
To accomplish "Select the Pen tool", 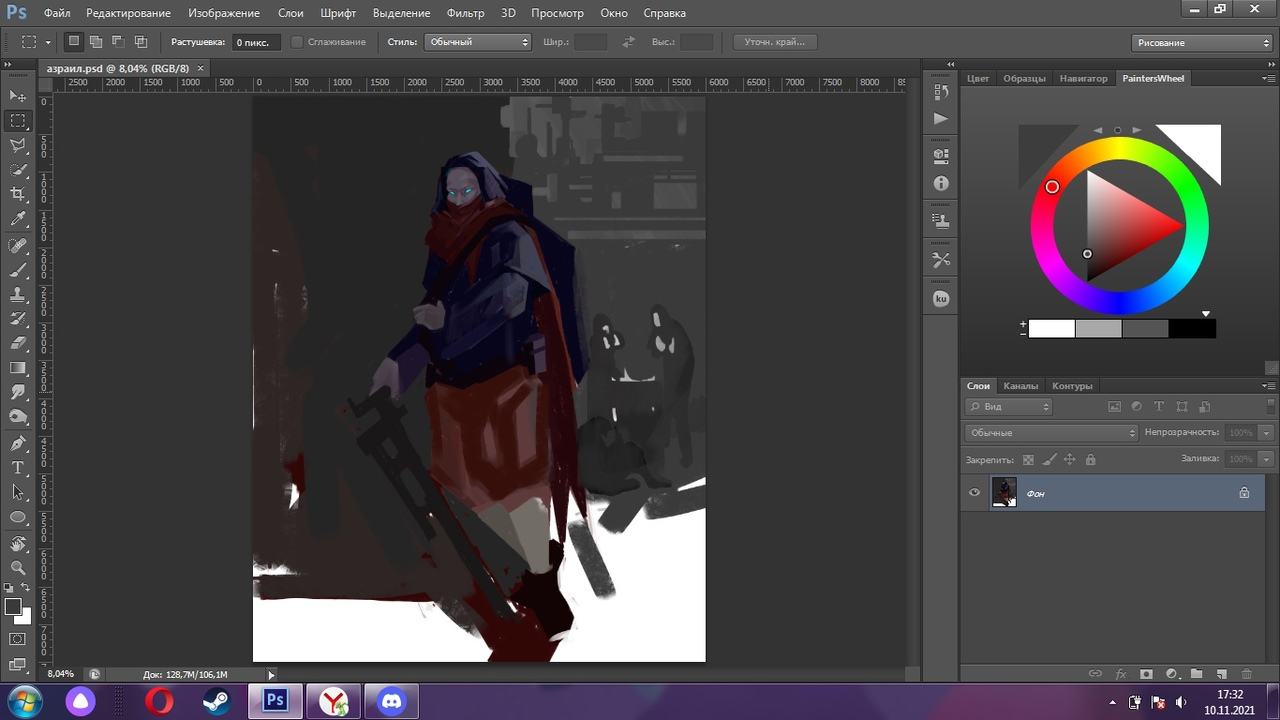I will click(x=18, y=443).
